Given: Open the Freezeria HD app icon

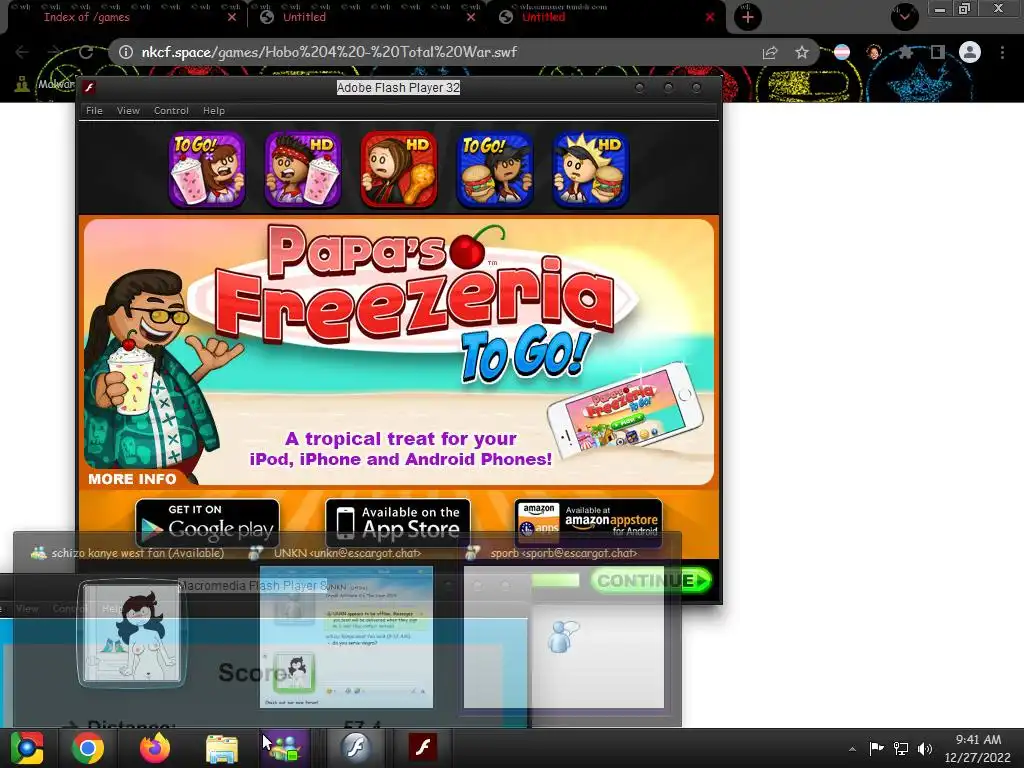Looking at the screenshot, I should 302,170.
